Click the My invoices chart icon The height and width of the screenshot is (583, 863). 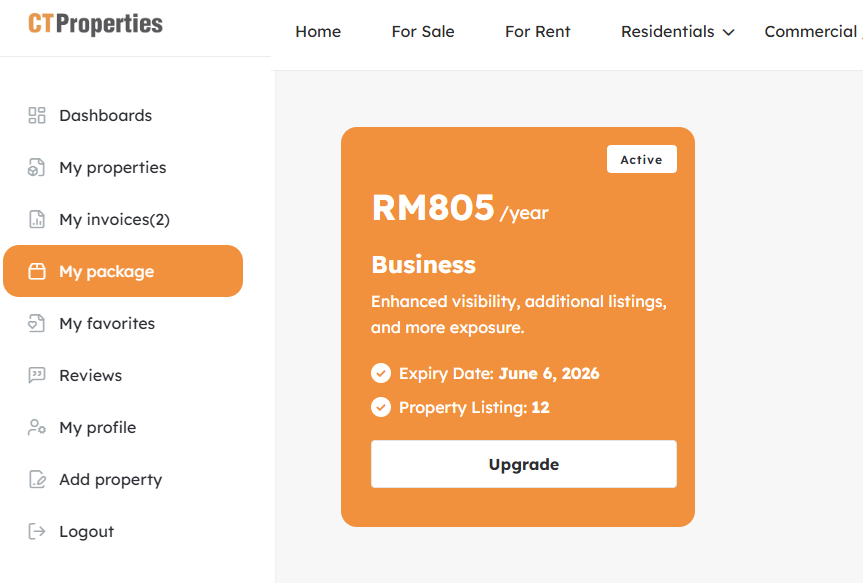(37, 219)
